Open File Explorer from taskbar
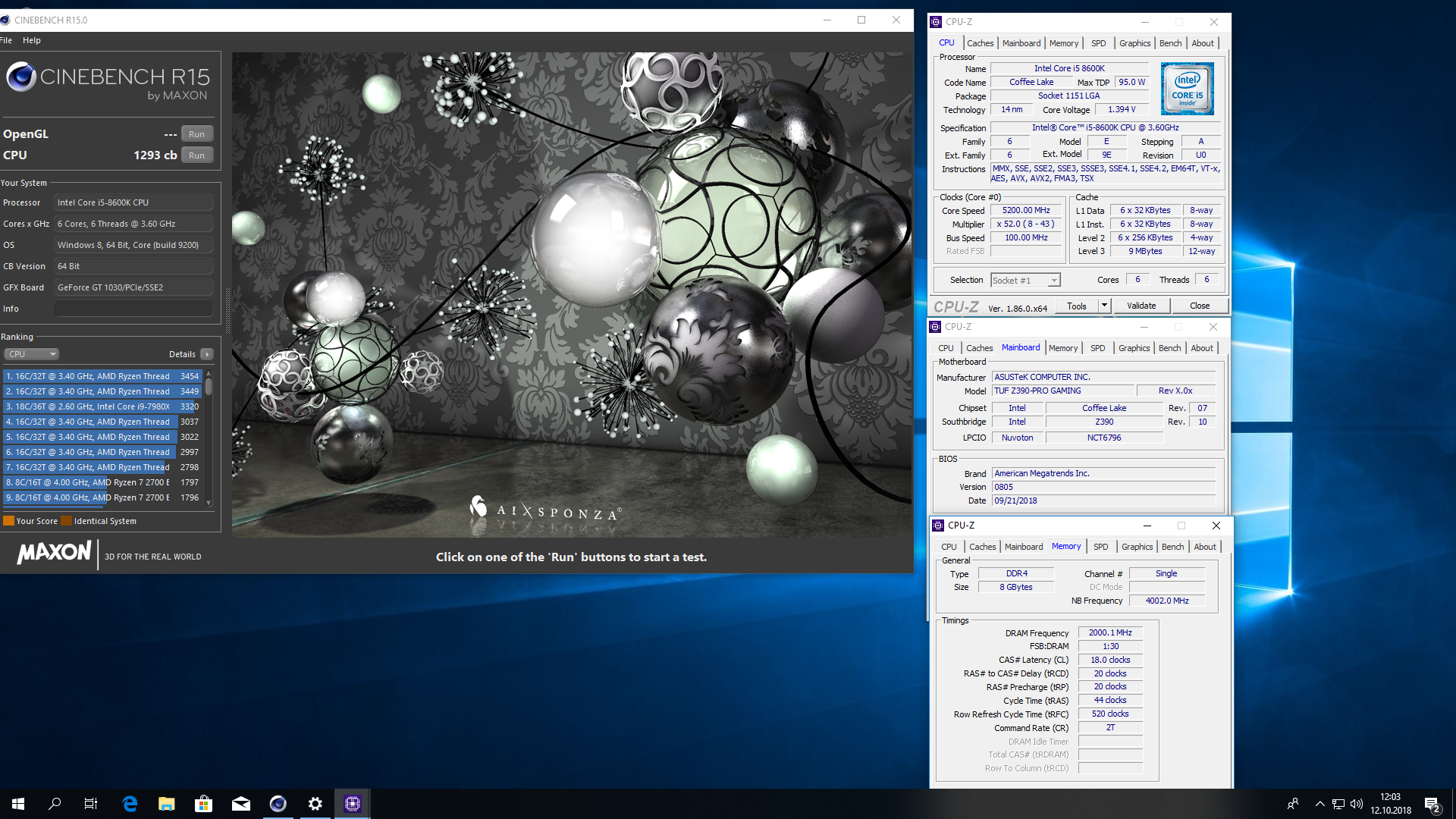Viewport: 1456px width, 819px height. pos(167,804)
